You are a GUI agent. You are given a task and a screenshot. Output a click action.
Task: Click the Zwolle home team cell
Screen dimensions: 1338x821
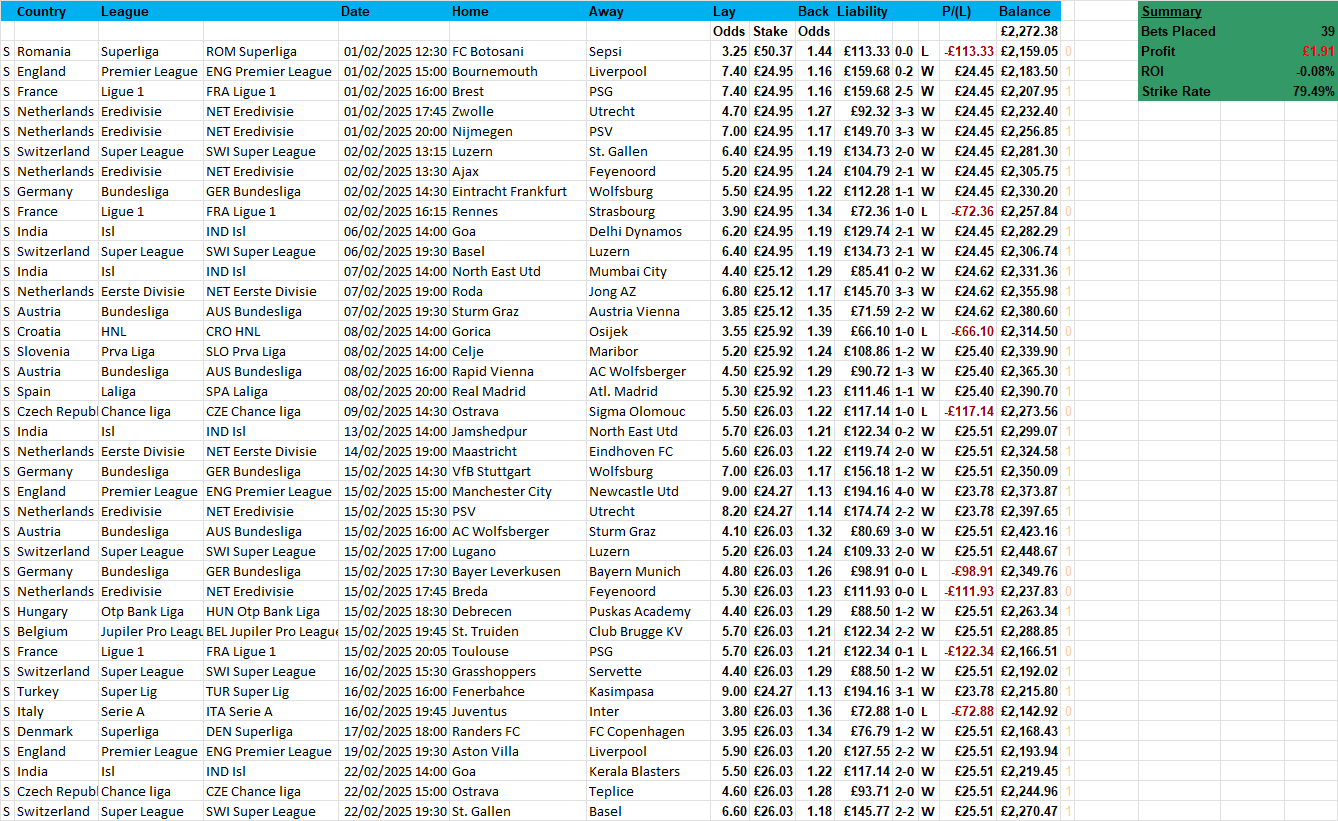(x=517, y=111)
